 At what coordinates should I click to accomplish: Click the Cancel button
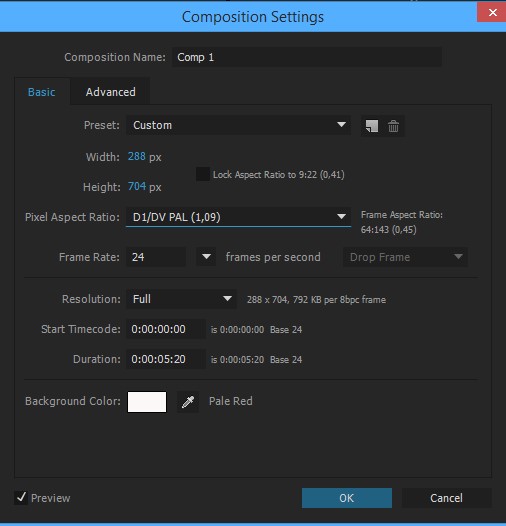coord(446,498)
